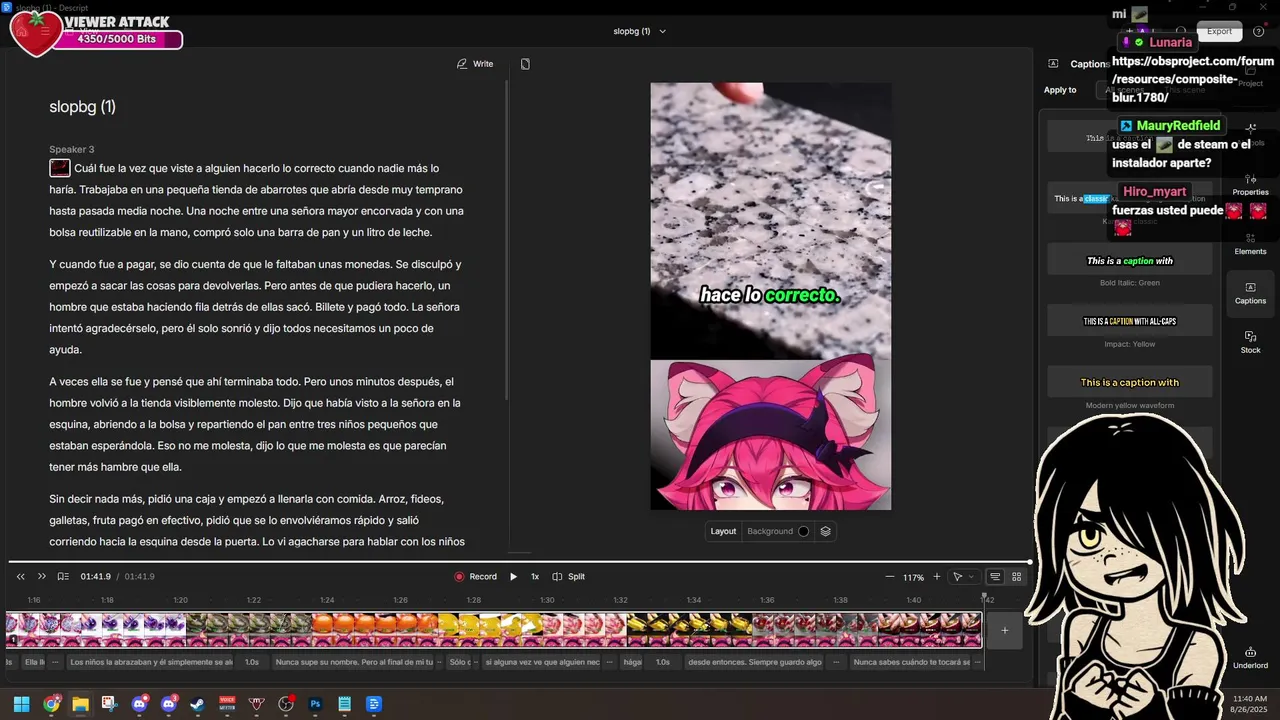The image size is (1280, 720).
Task: Change the 1x playback speed
Action: tap(535, 576)
